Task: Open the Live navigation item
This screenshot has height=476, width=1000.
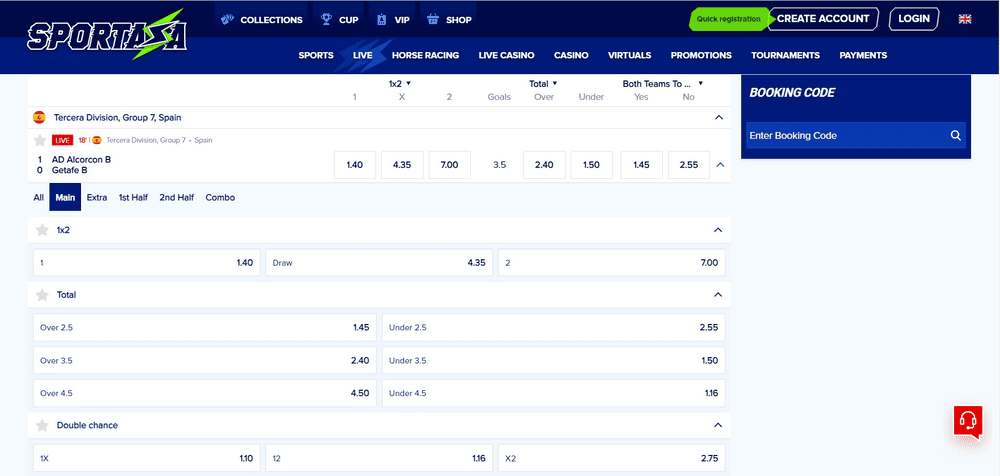Action: [x=362, y=56]
